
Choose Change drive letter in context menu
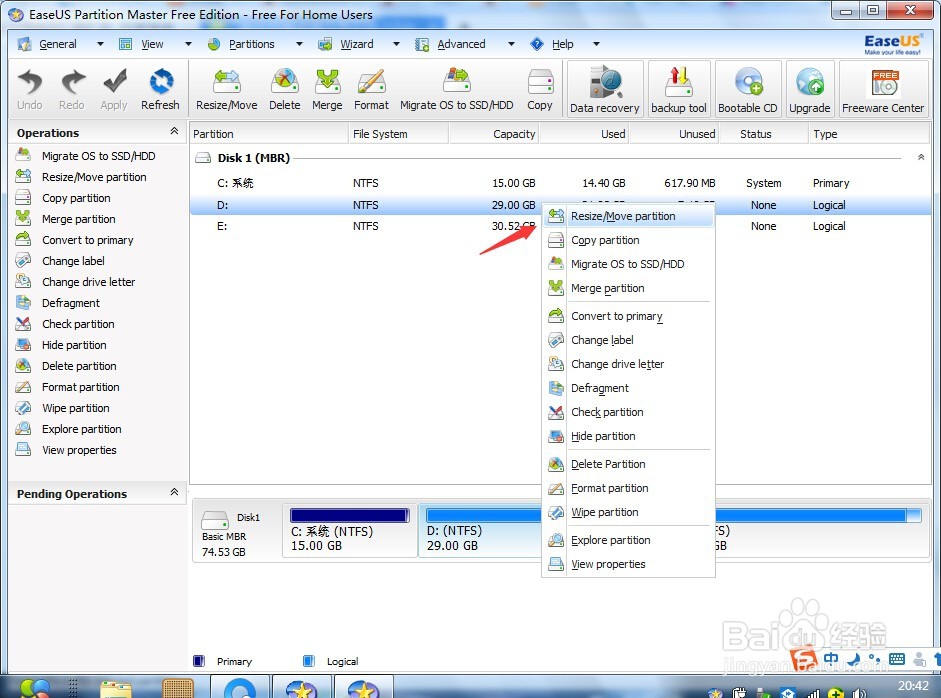(628, 364)
